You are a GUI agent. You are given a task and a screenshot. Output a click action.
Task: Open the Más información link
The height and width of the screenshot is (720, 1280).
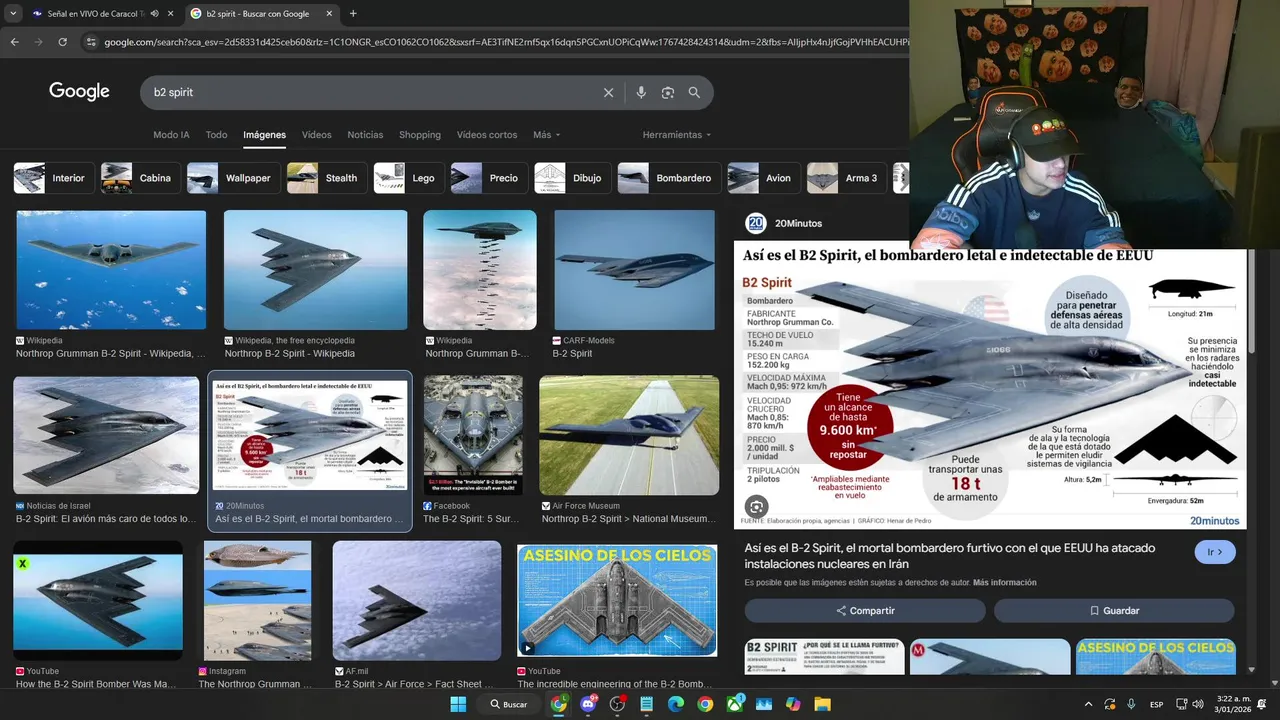click(1004, 583)
